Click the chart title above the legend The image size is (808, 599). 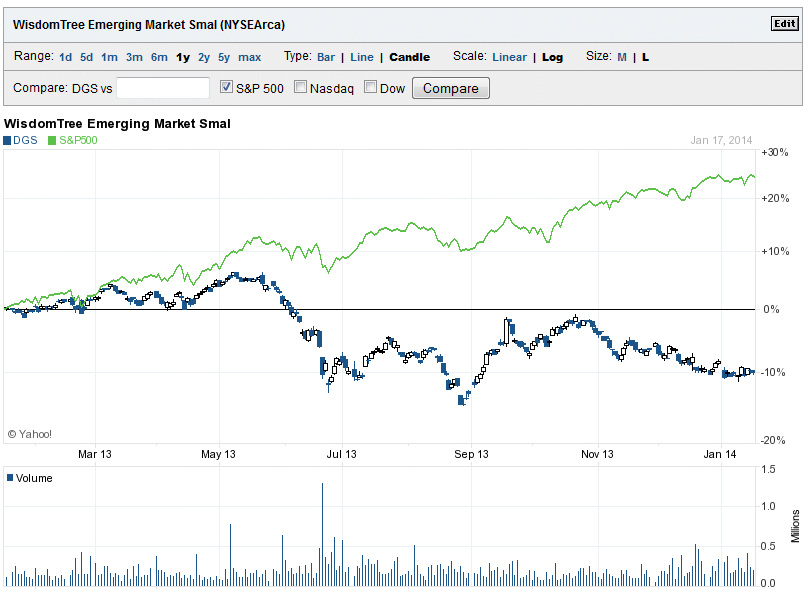(x=117, y=124)
